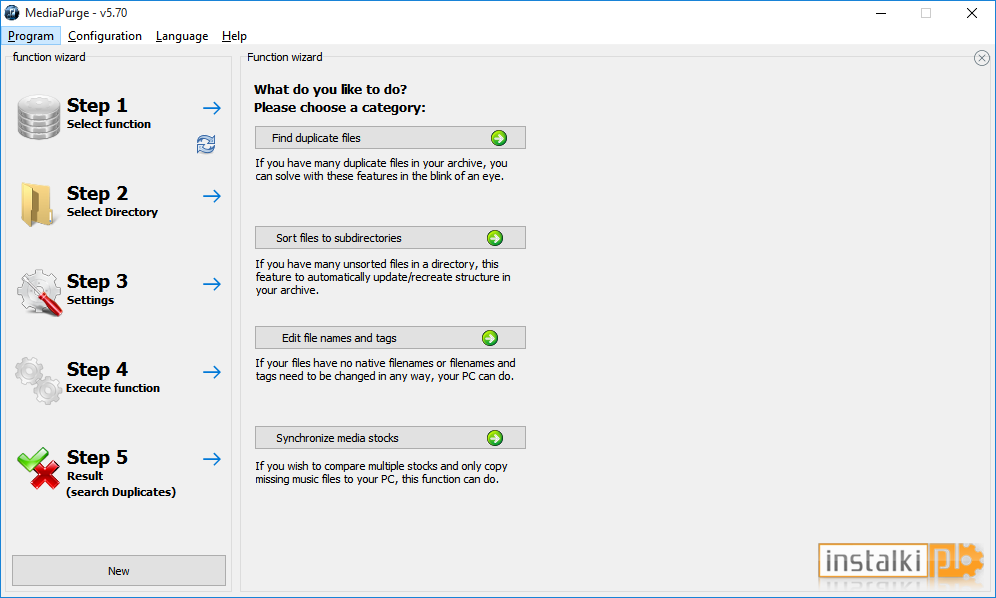Open the Program menu
This screenshot has height=598, width=996.
[x=30, y=36]
